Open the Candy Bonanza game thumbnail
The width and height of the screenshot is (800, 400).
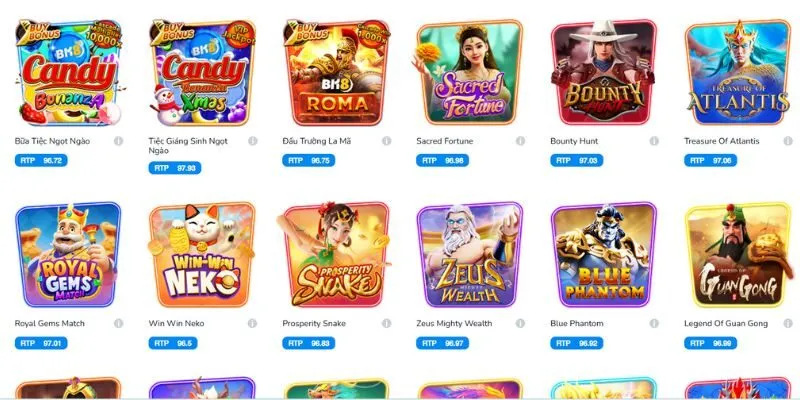point(68,72)
